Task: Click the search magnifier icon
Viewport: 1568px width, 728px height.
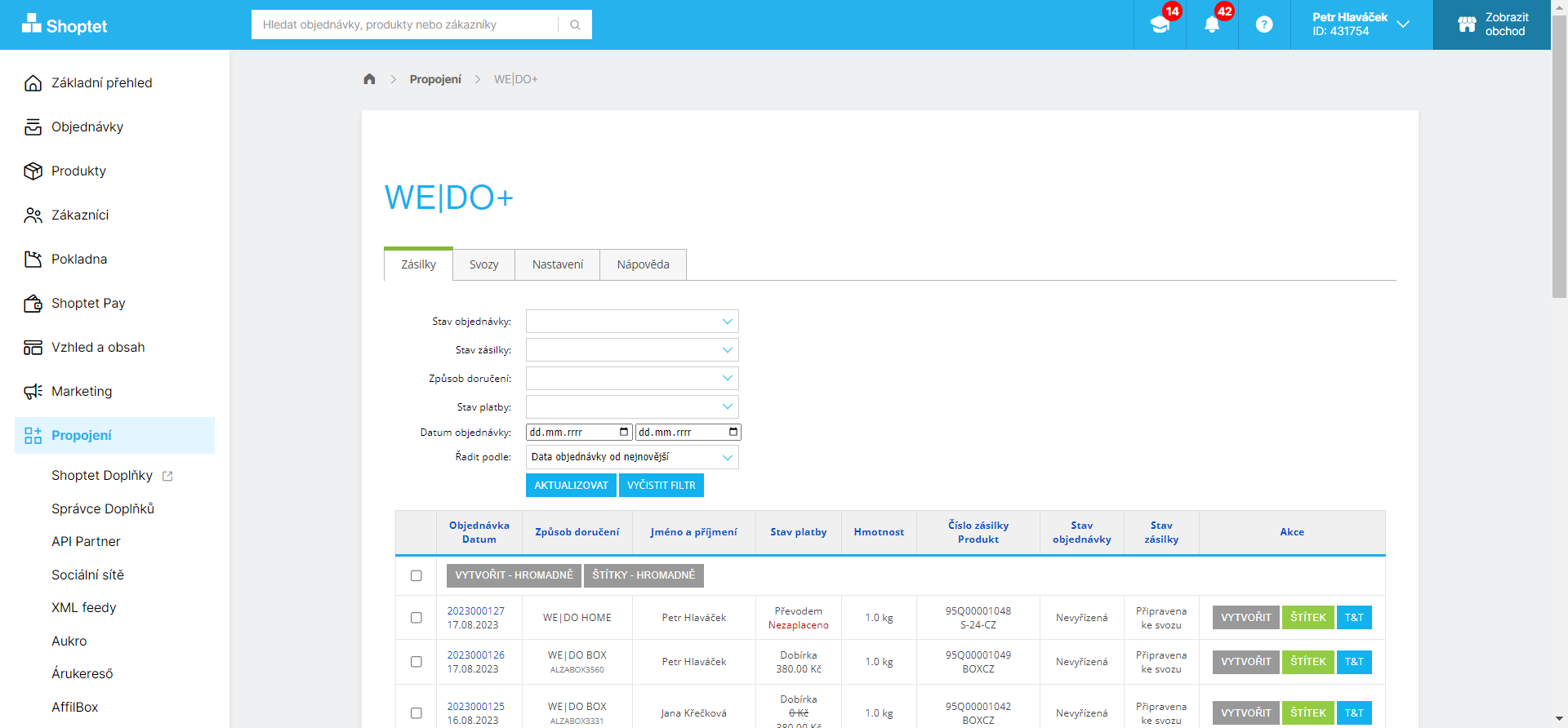Action: 575,24
